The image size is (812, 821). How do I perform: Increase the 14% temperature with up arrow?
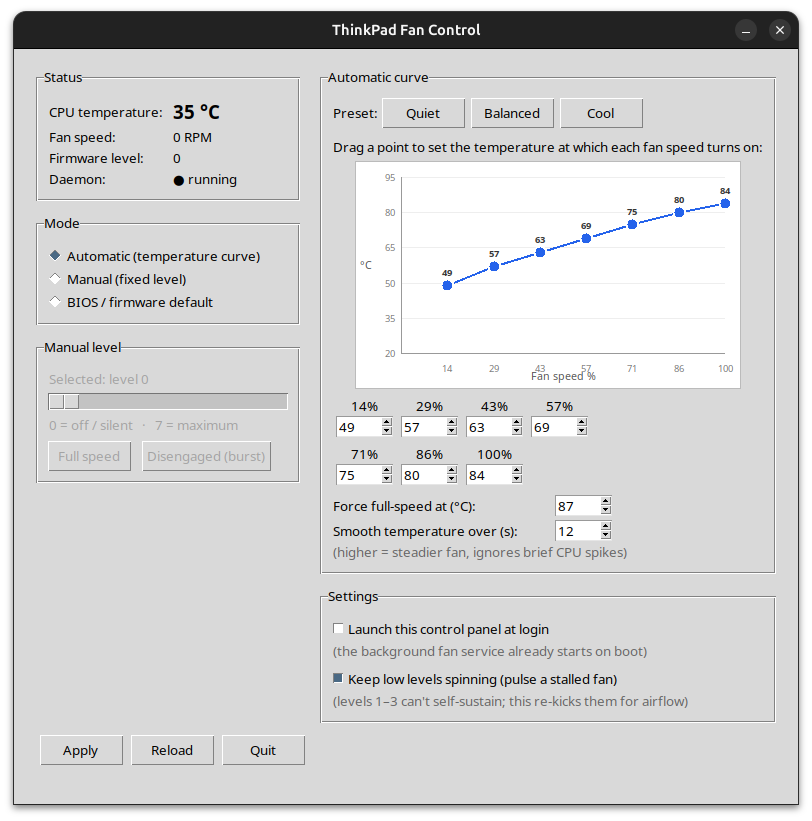(387, 423)
